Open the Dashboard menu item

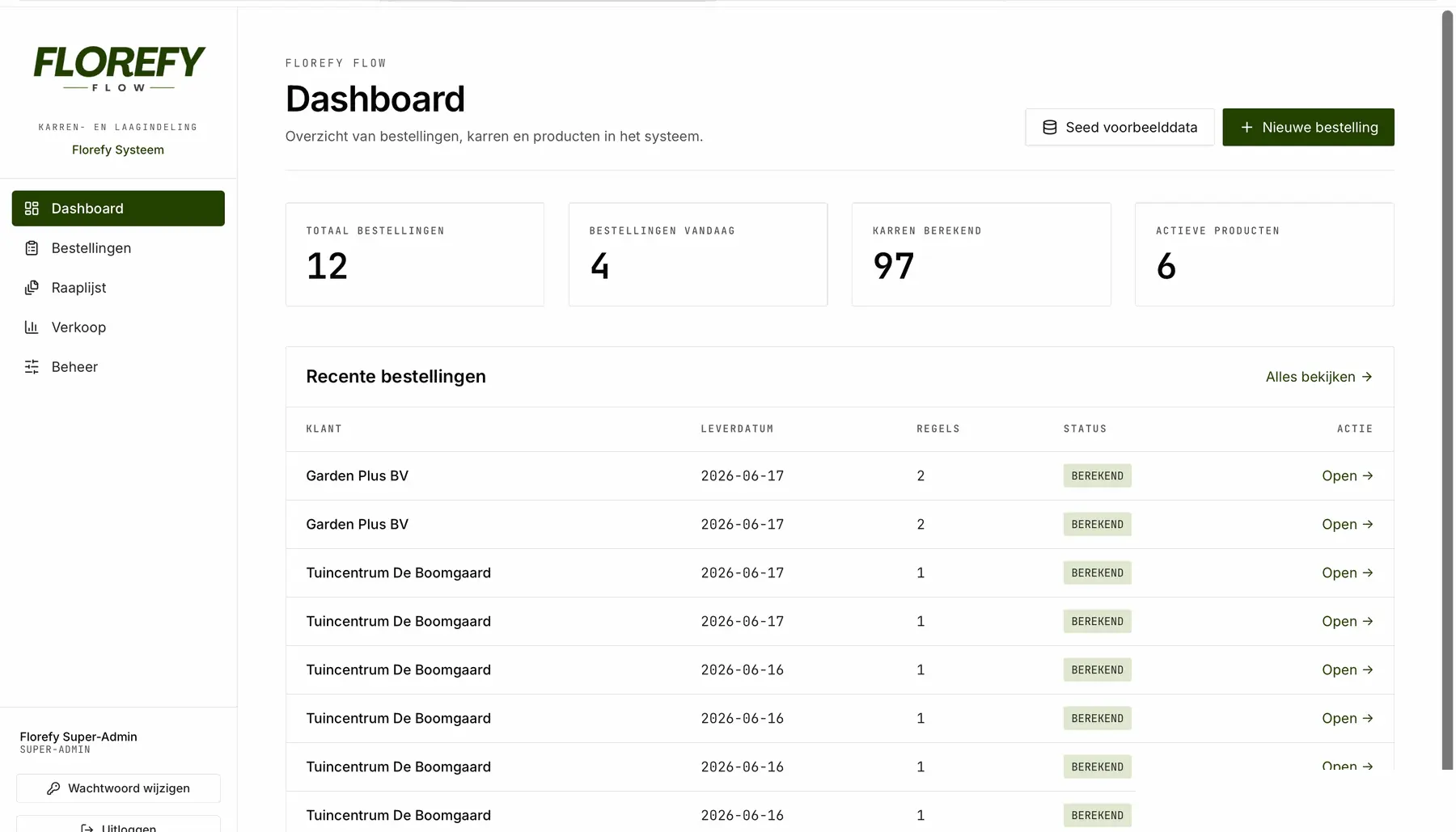coord(118,209)
